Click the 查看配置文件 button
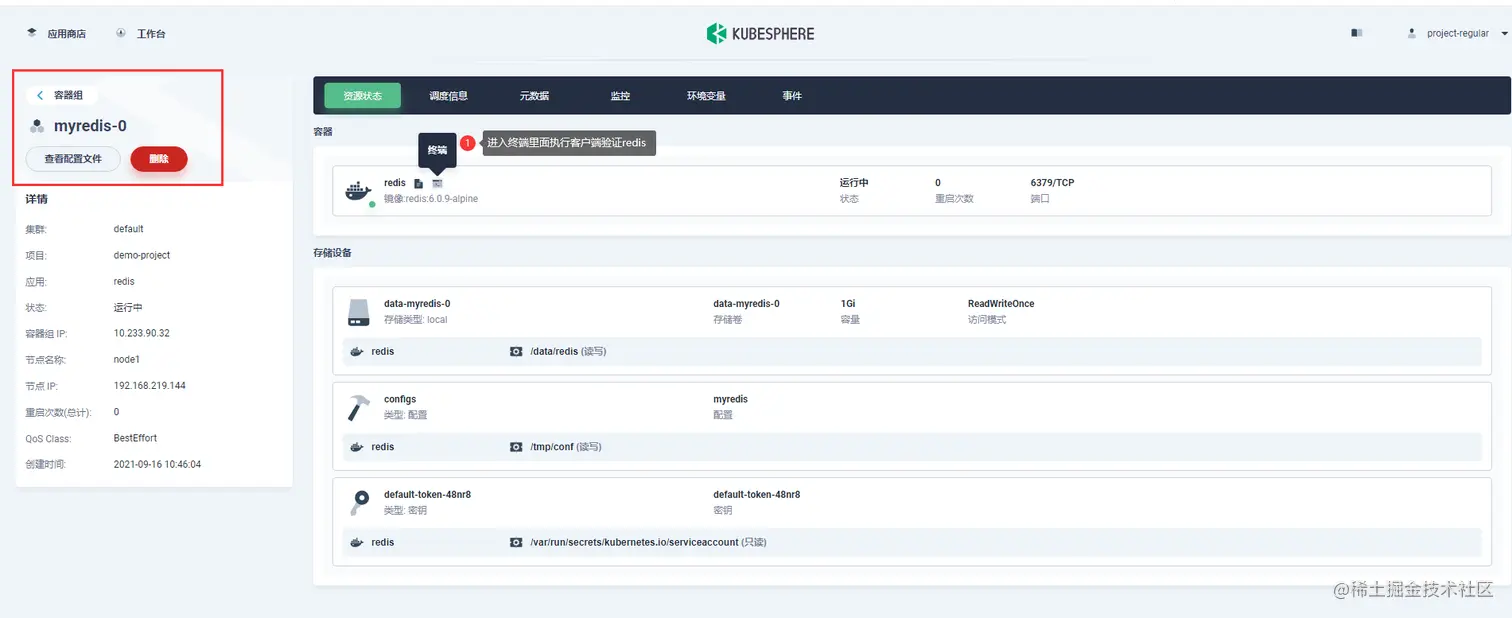This screenshot has width=1512, height=618. 73,159
